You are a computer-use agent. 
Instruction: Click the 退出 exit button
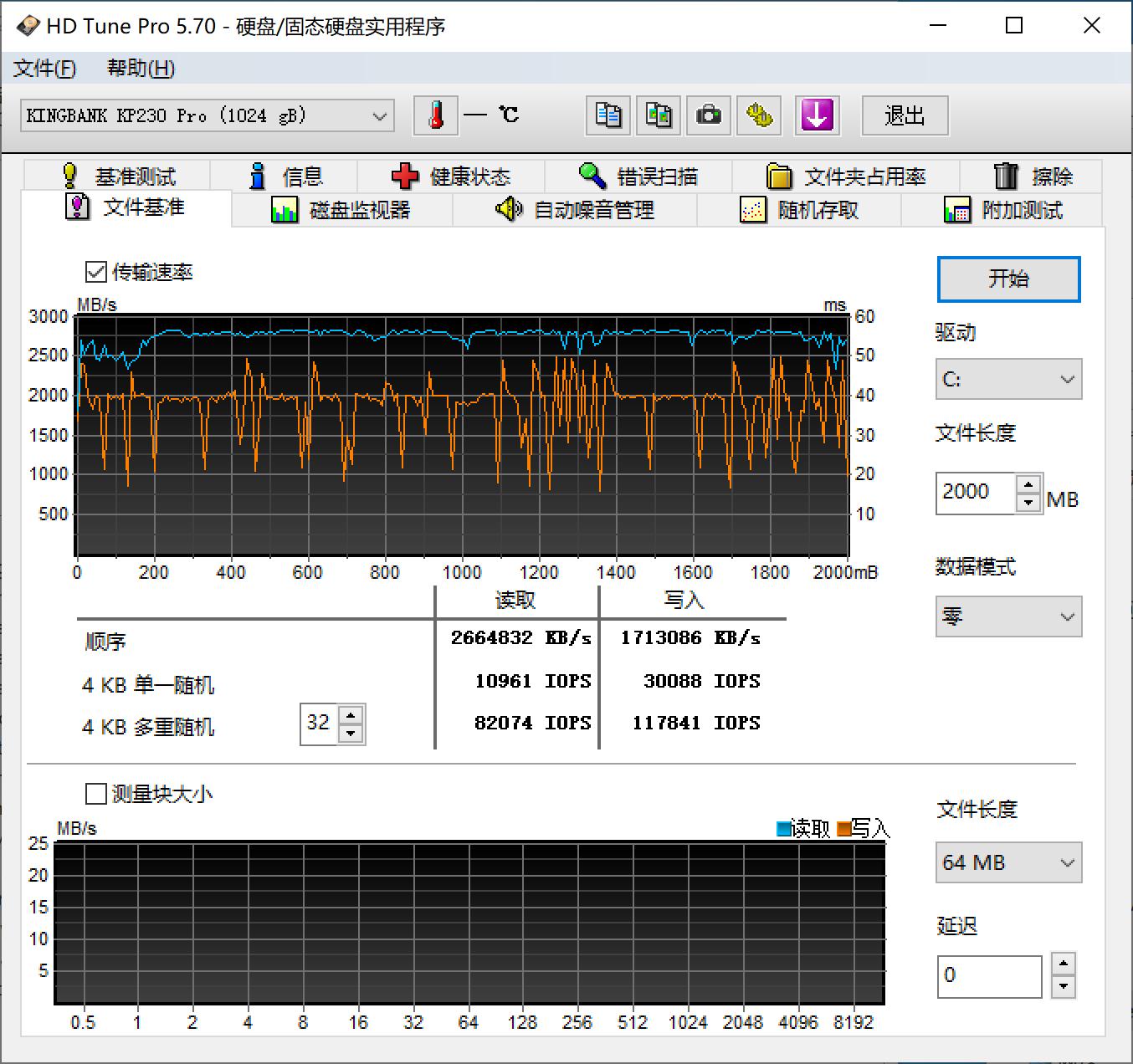coord(905,115)
